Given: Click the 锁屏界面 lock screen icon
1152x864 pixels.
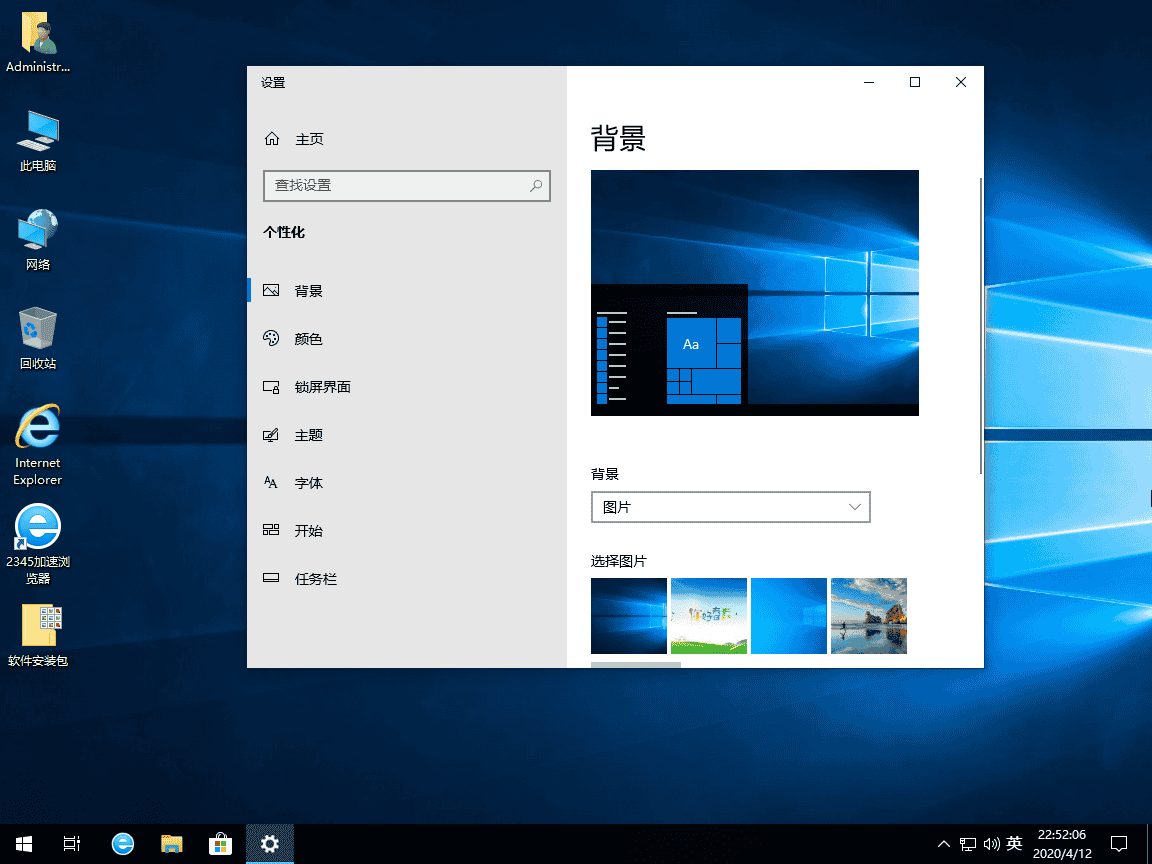Looking at the screenshot, I should click(x=271, y=386).
